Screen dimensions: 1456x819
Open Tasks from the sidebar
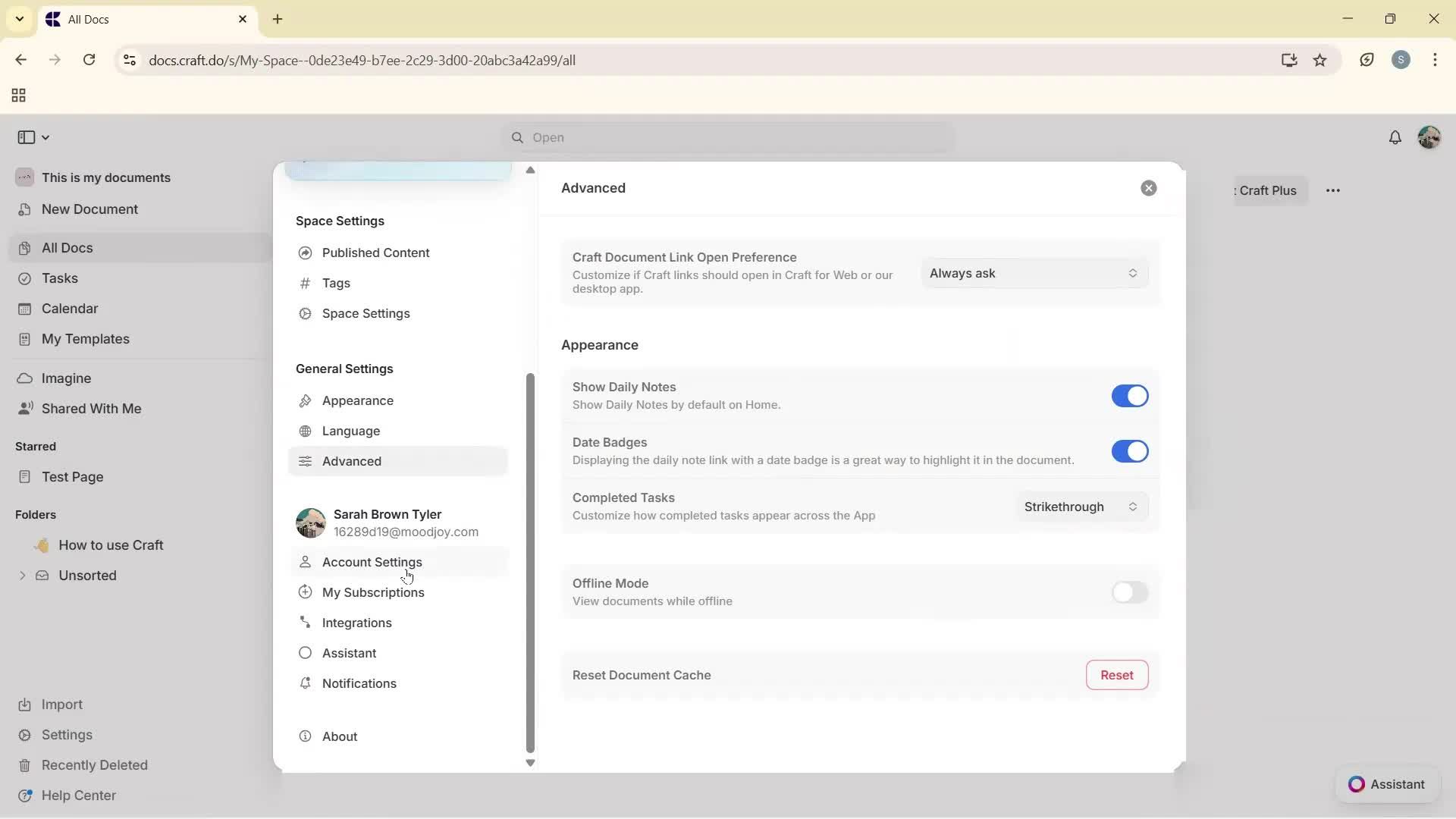[x=58, y=278]
